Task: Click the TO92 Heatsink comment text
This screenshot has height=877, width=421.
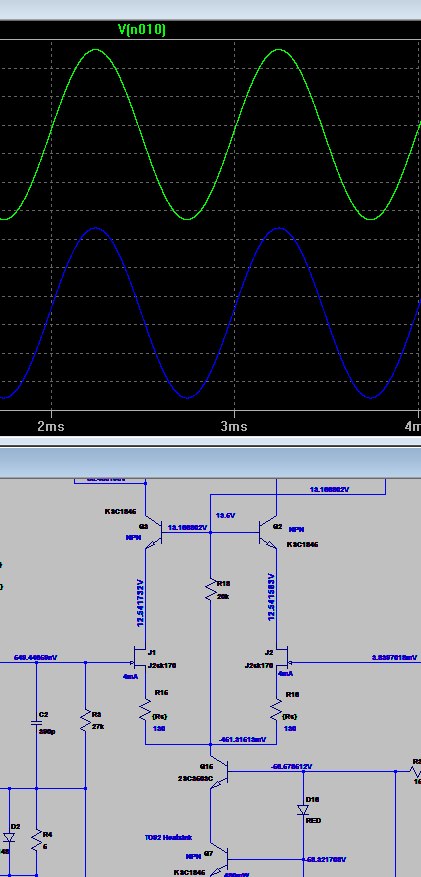Action: [x=168, y=837]
